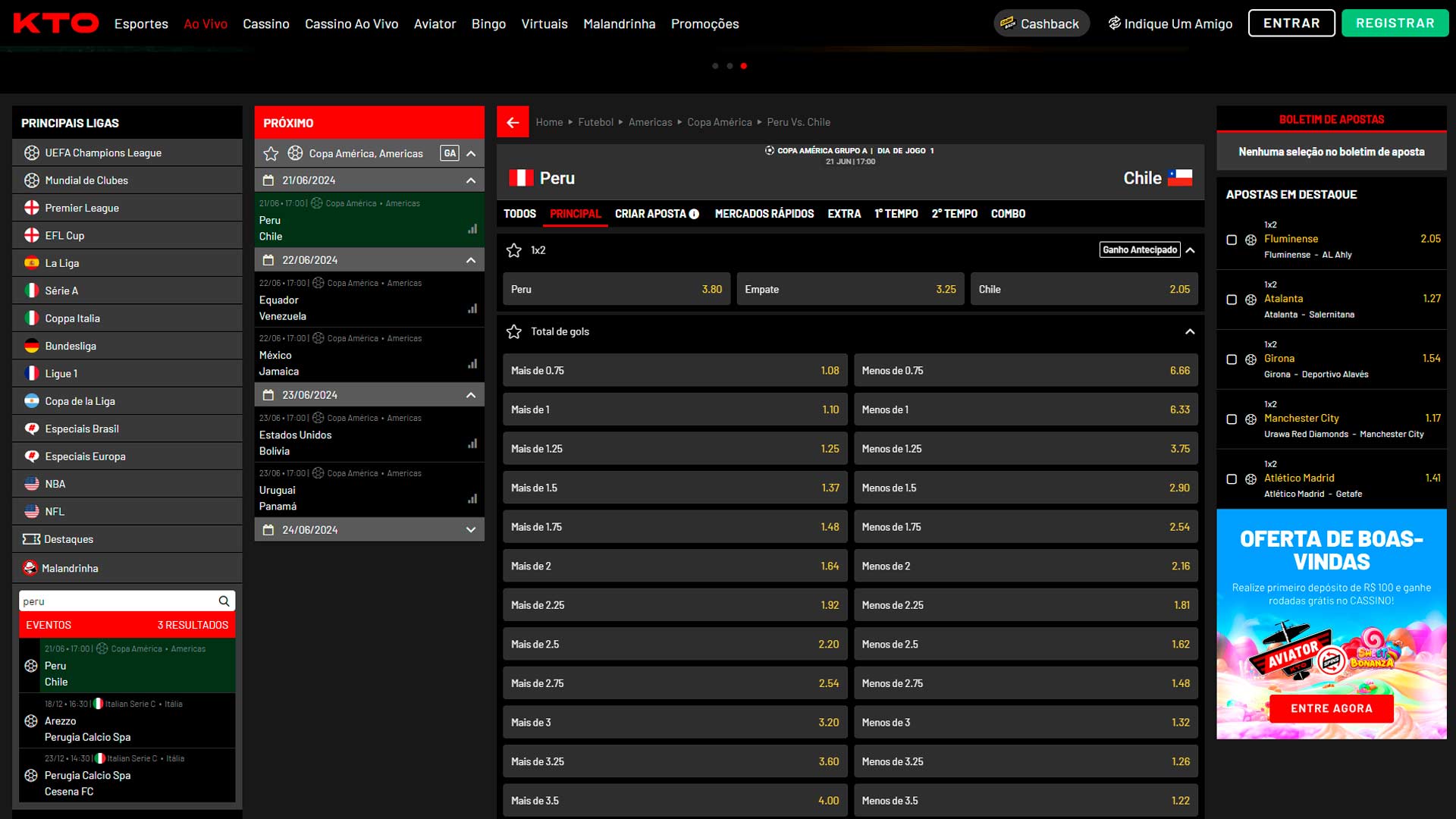Open Arezzo vs Perugia Calcio Spa result
Image resolution: width=1456 pixels, height=819 pixels.
[x=127, y=720]
